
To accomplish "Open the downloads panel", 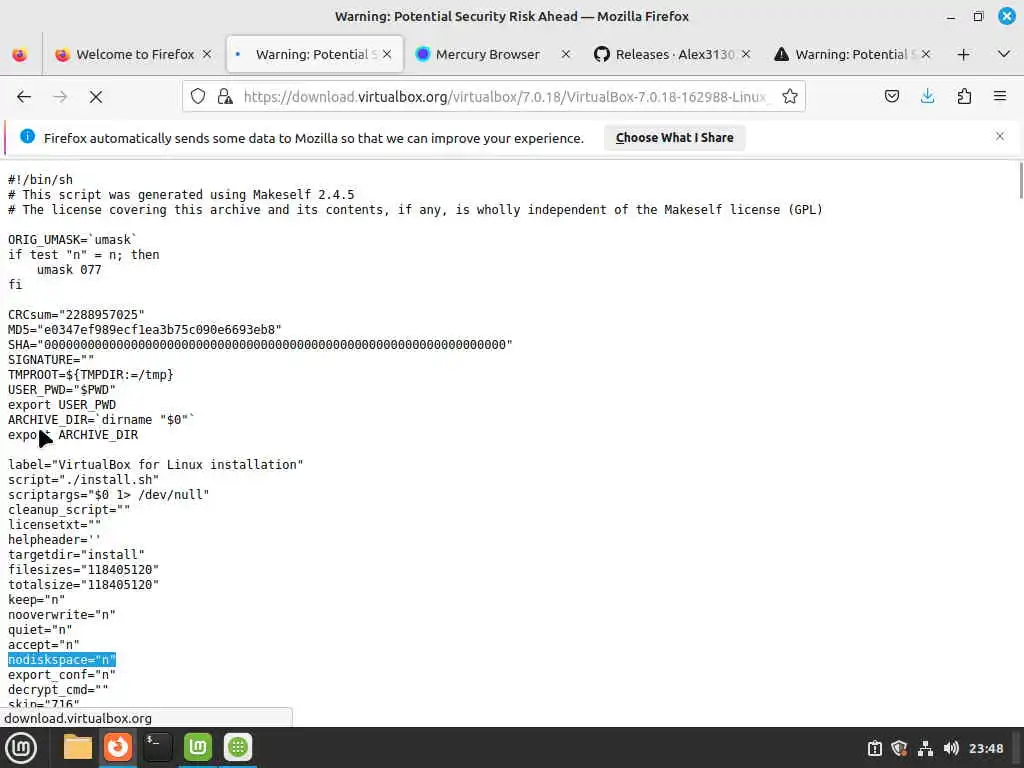I will click(927, 97).
